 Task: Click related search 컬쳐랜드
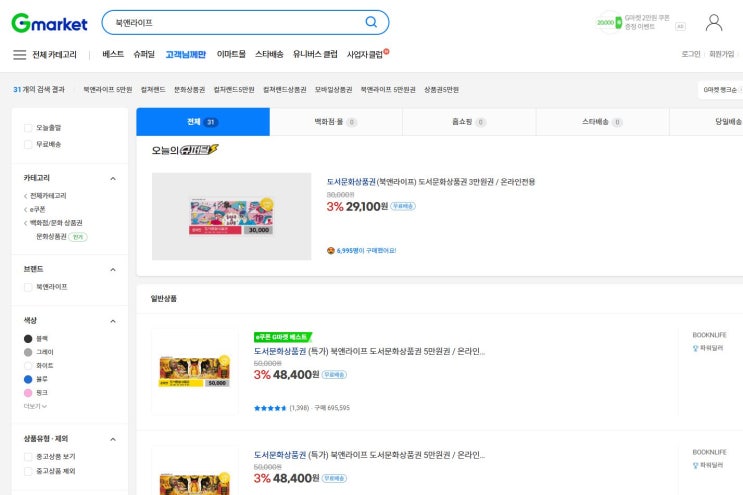coord(153,90)
